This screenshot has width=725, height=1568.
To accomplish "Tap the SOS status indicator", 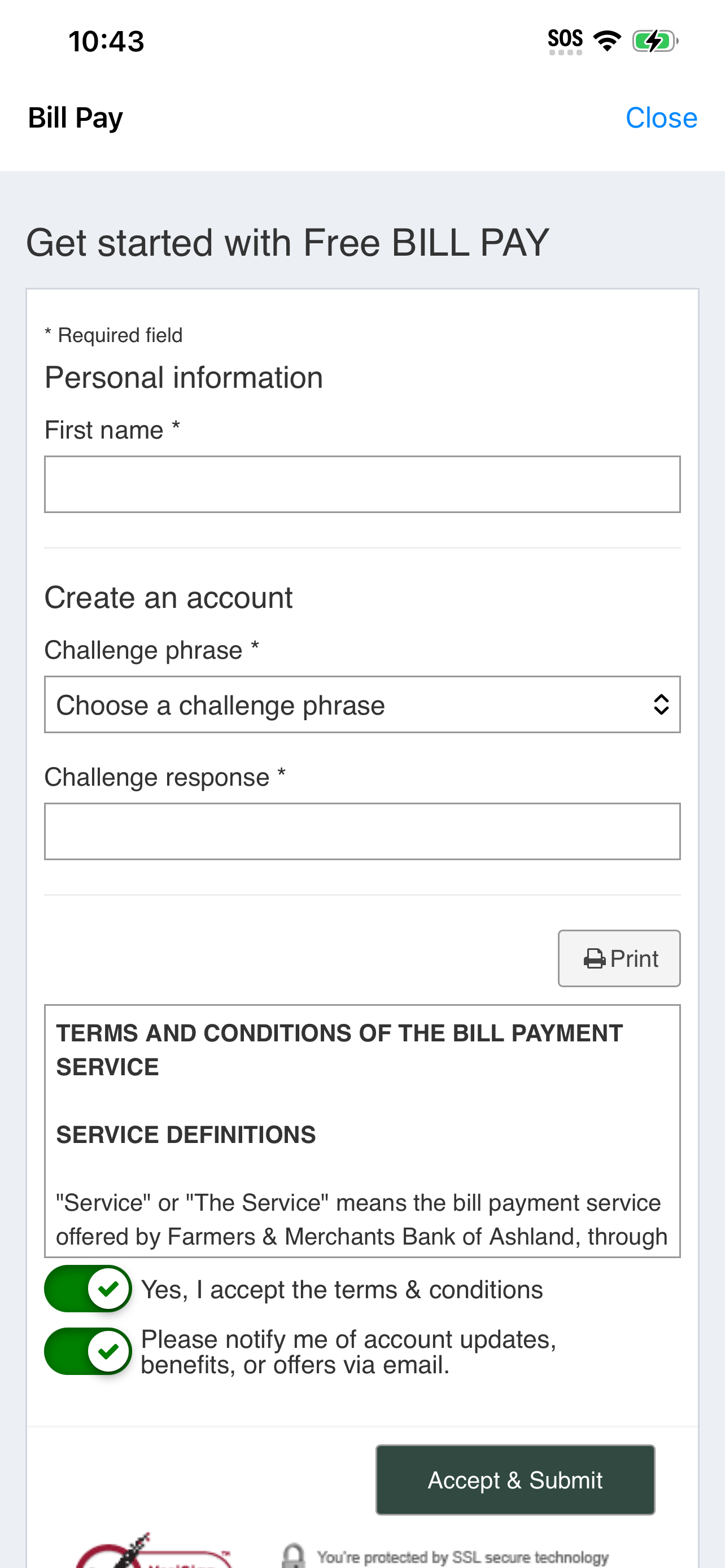I will (566, 41).
